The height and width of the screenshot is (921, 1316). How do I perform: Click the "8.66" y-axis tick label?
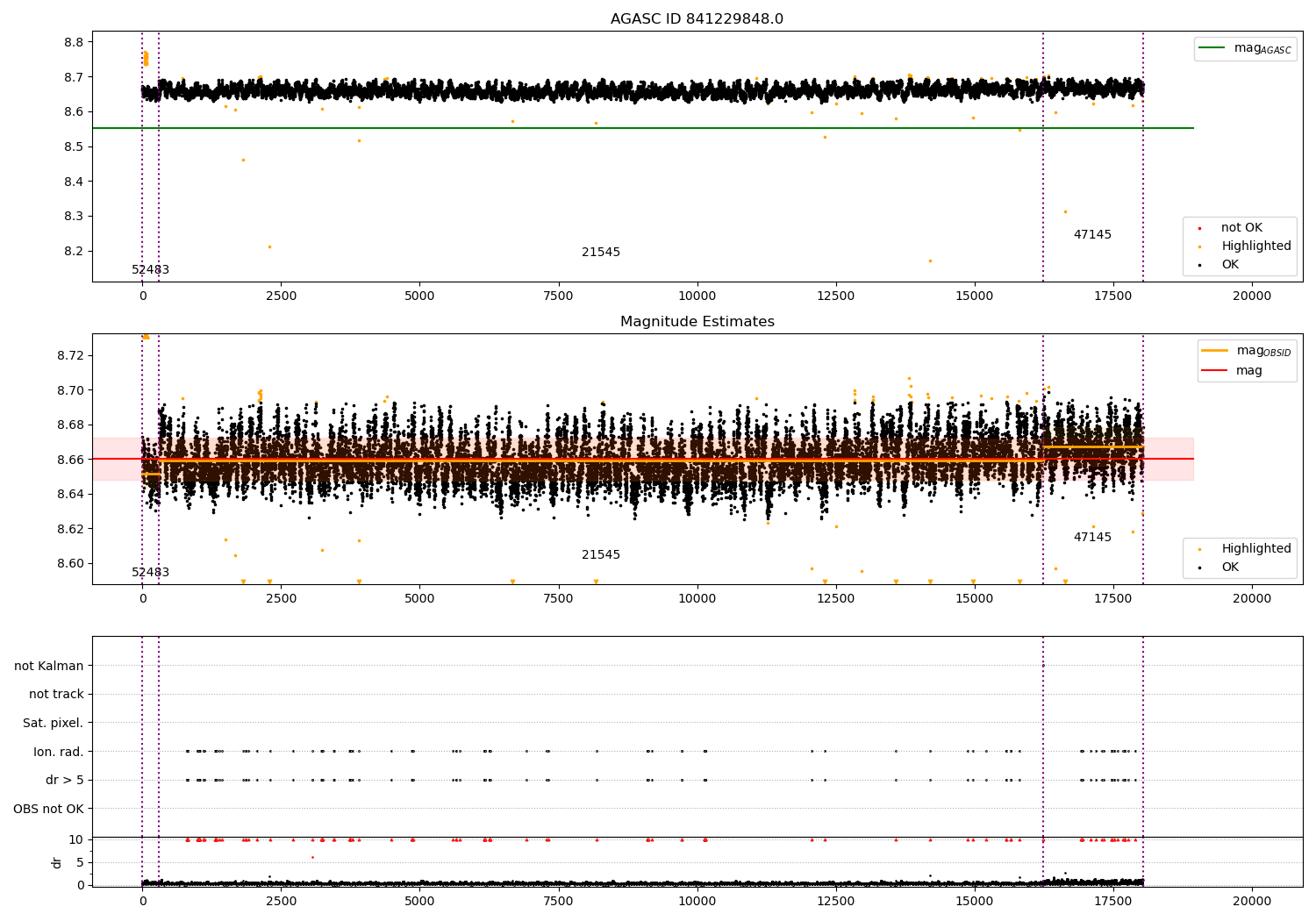pyautogui.click(x=70, y=460)
